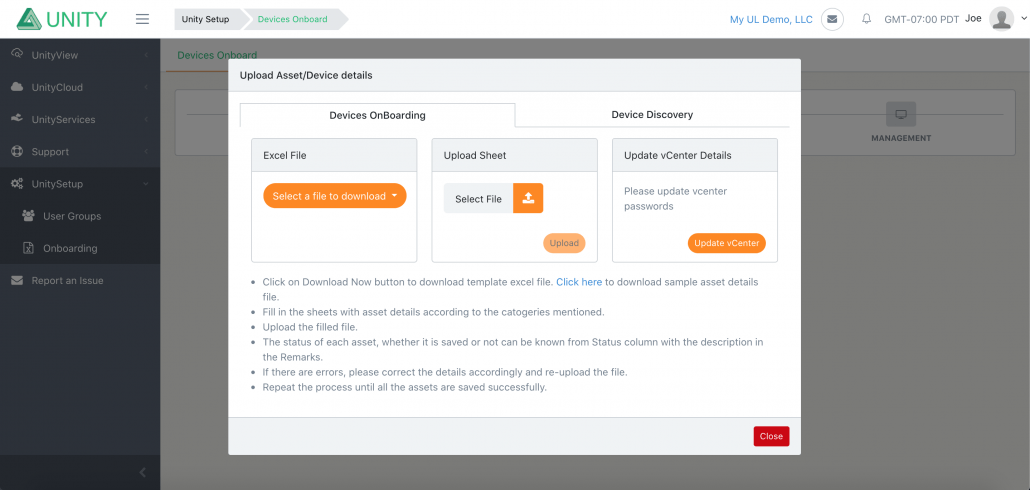Switch to Devices OnBoarding tab
1030x490 pixels.
(377, 115)
